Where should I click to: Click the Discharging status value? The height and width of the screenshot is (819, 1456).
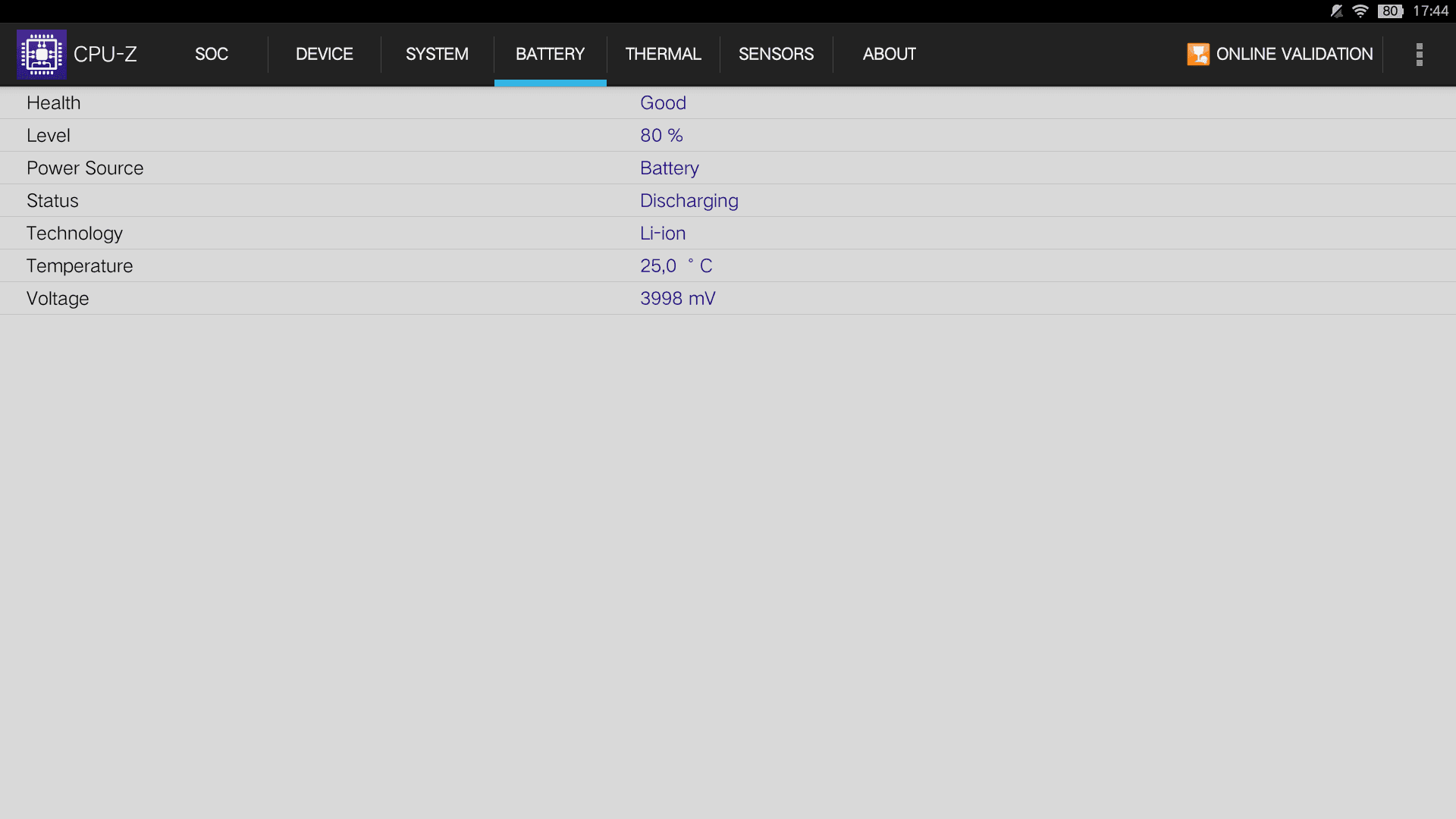click(689, 201)
